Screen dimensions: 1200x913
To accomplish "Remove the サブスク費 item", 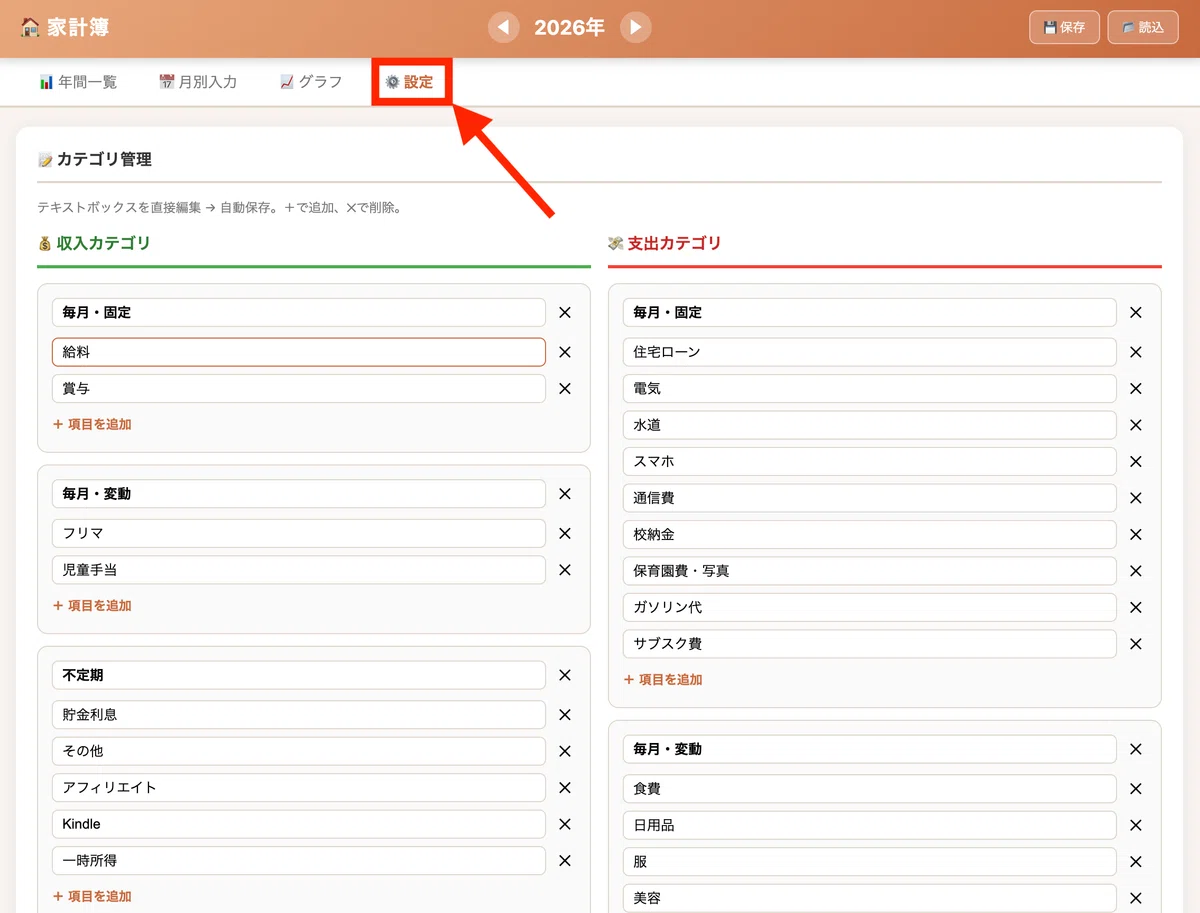I will [x=1136, y=644].
